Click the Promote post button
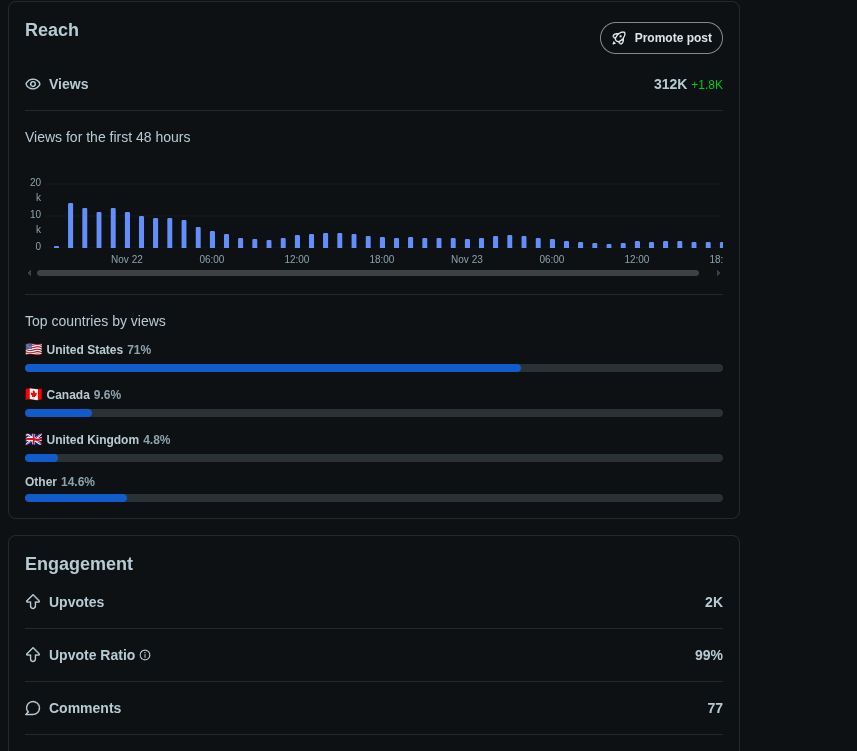This screenshot has height=751, width=857. (661, 38)
